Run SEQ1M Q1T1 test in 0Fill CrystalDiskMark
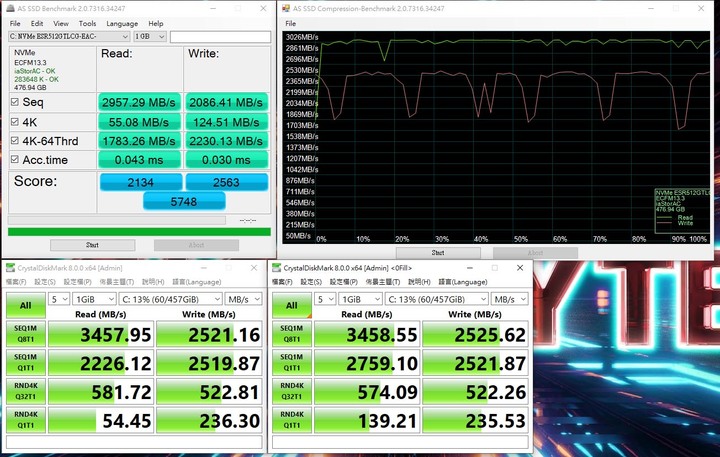720x457 pixels. pos(292,363)
